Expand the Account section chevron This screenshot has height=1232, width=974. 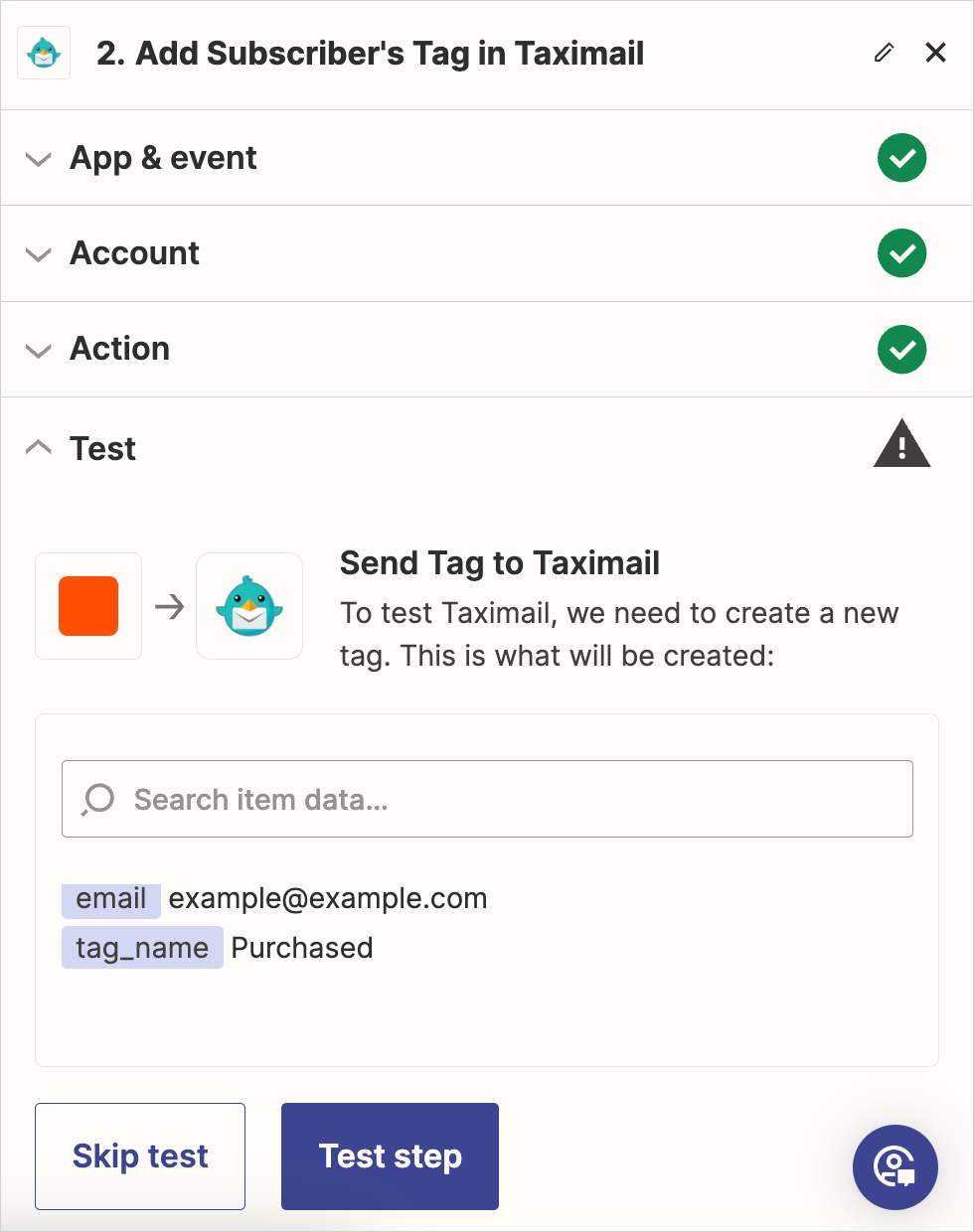(x=39, y=254)
